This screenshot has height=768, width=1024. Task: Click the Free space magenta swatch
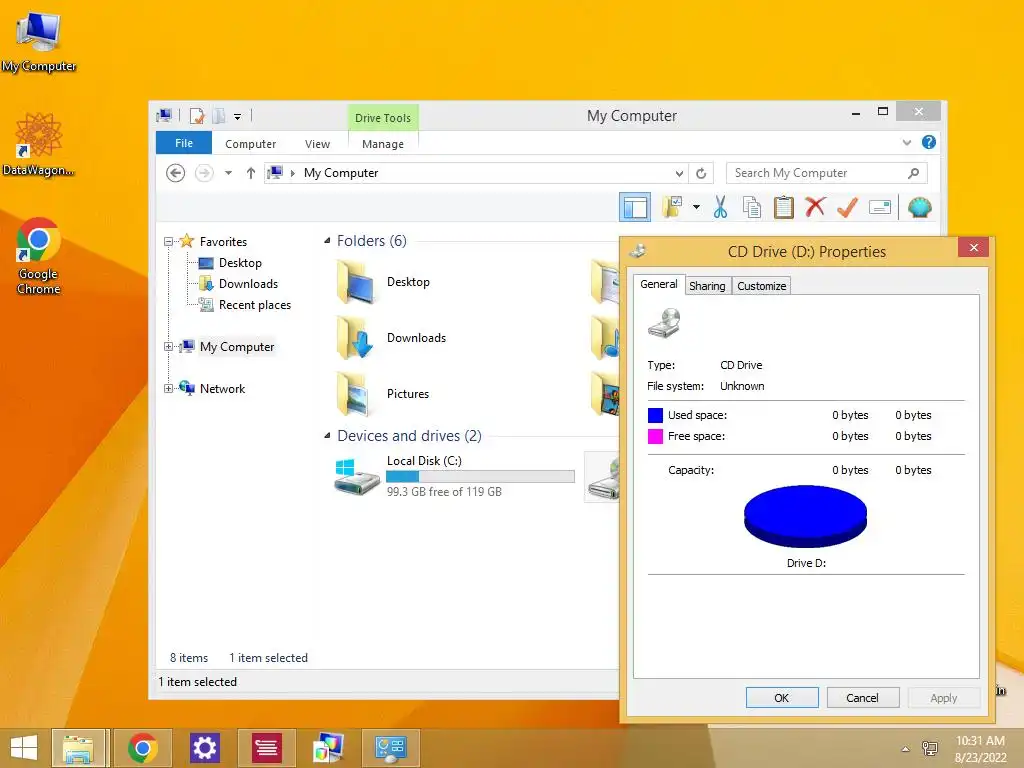coord(655,436)
